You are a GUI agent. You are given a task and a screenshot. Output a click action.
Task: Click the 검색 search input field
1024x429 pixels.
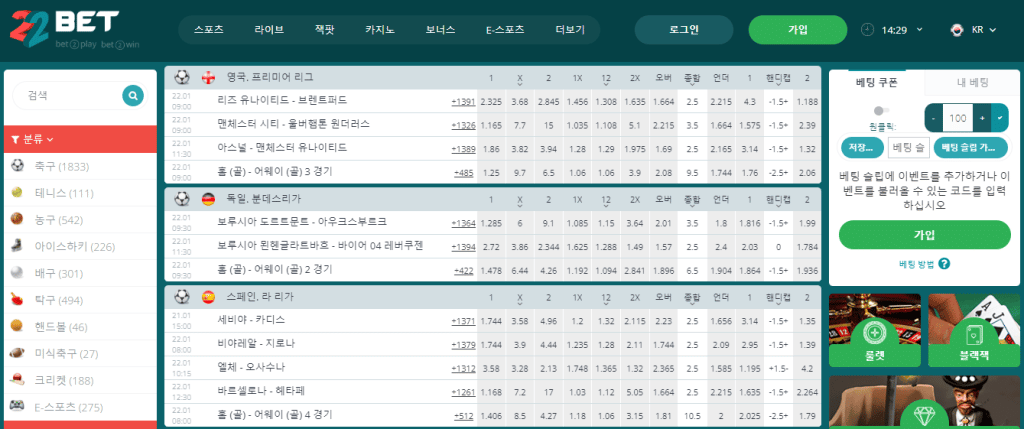(x=68, y=95)
